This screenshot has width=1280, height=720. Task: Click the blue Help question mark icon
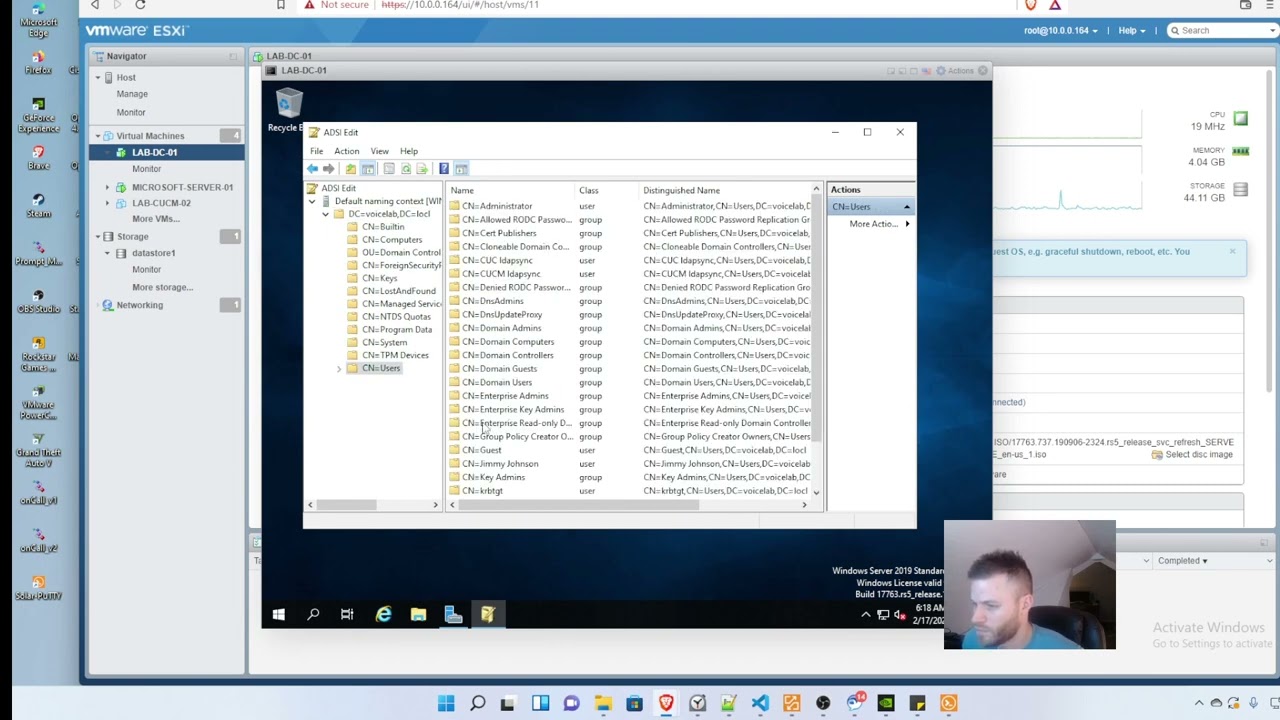[x=444, y=169]
